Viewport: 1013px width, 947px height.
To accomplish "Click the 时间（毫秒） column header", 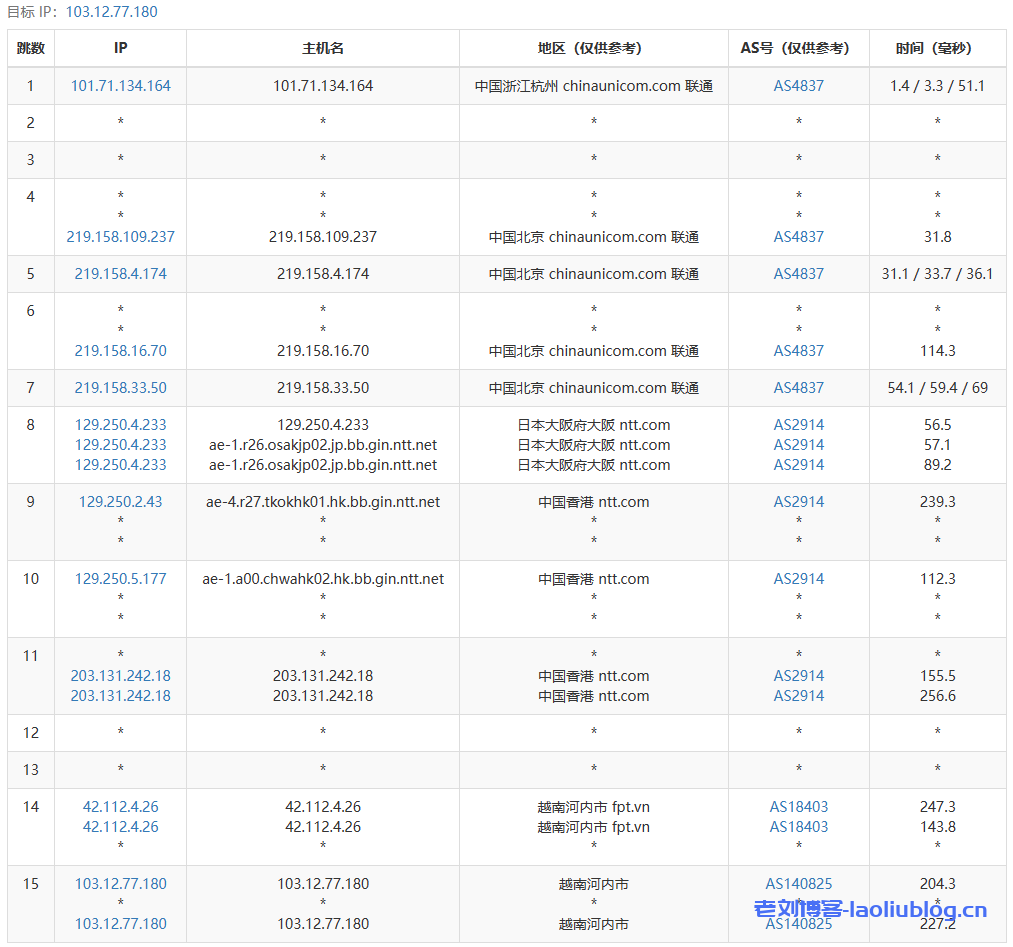I will coord(936,47).
